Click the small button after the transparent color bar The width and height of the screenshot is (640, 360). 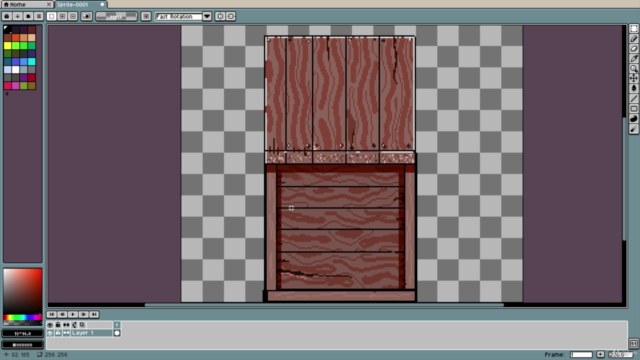146,16
